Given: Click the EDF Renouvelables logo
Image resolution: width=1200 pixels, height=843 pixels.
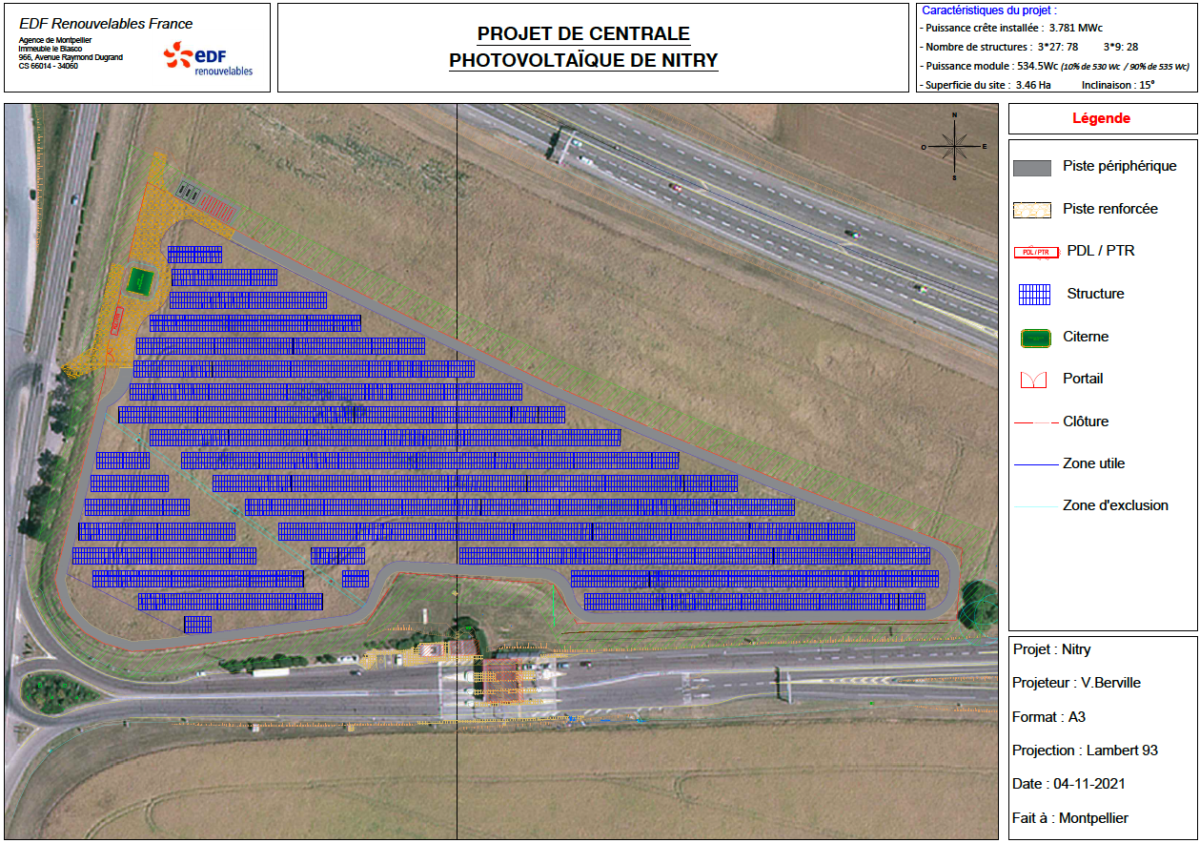Looking at the screenshot, I should coord(208,59).
